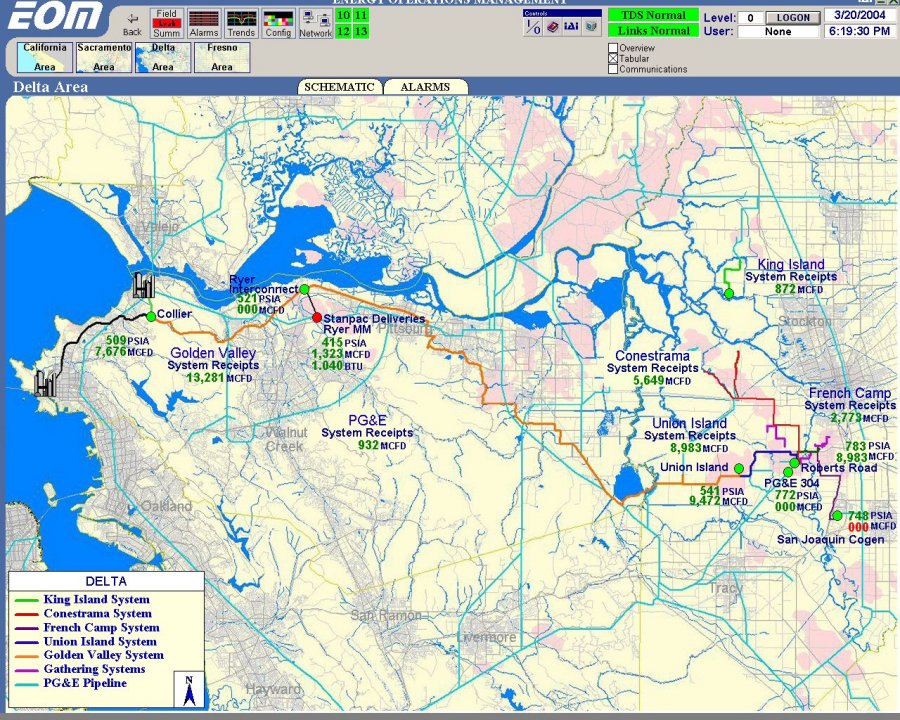Click the date display 3/20/2004
This screenshot has height=720, width=900.
859,15
